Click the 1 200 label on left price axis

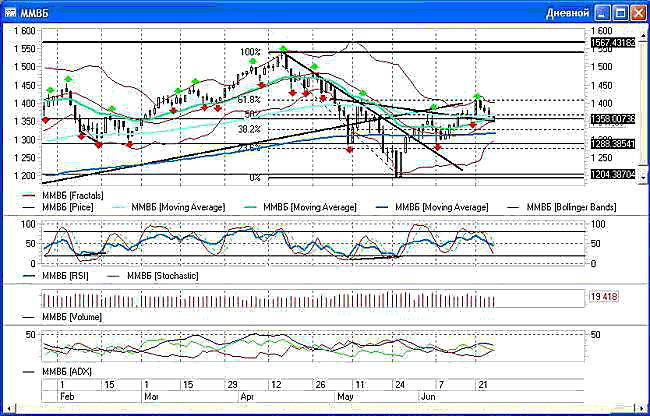point(24,175)
